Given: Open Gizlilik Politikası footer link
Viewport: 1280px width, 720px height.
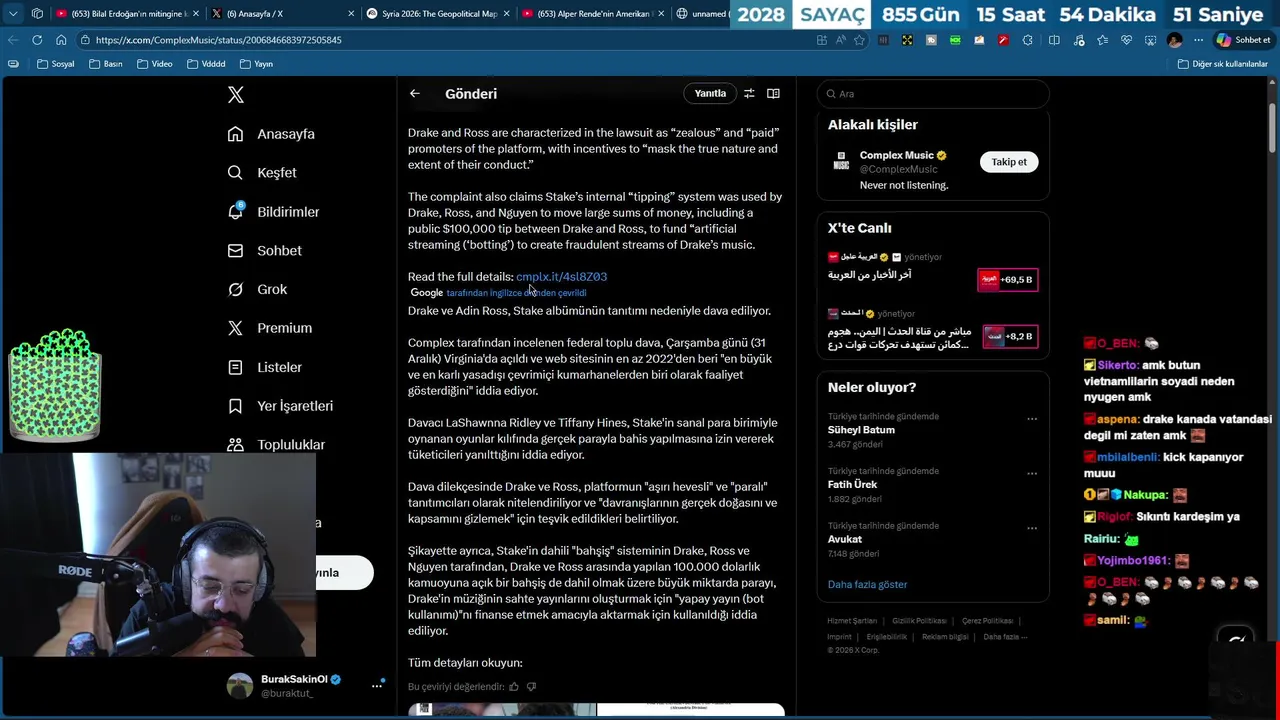Looking at the screenshot, I should [x=919, y=621].
